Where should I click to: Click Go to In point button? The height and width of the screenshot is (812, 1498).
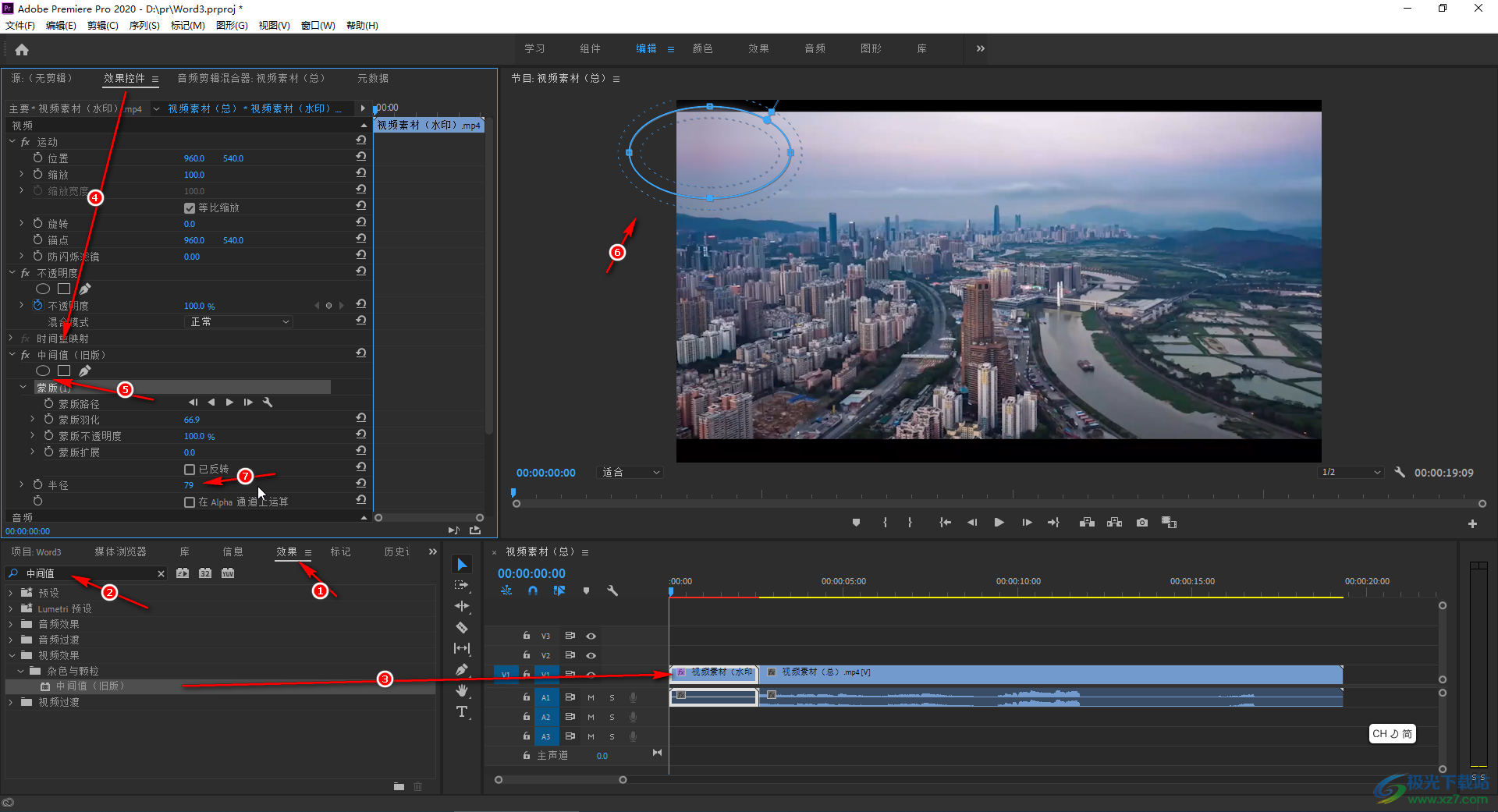[x=945, y=523]
